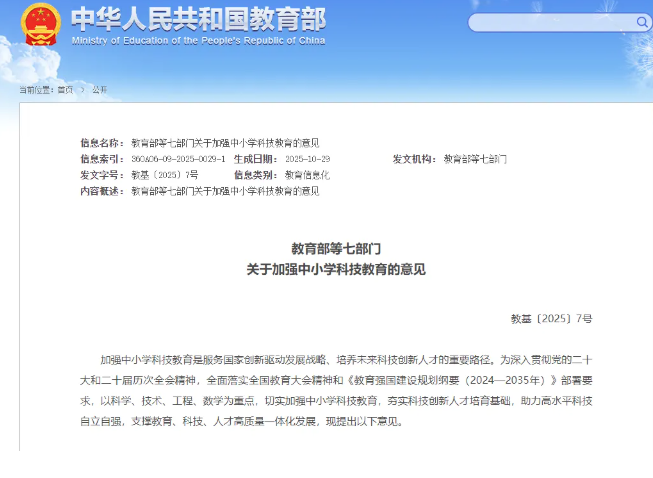Click the breadcrumb arrow separator
This screenshot has width=653, height=478.
[x=83, y=89]
